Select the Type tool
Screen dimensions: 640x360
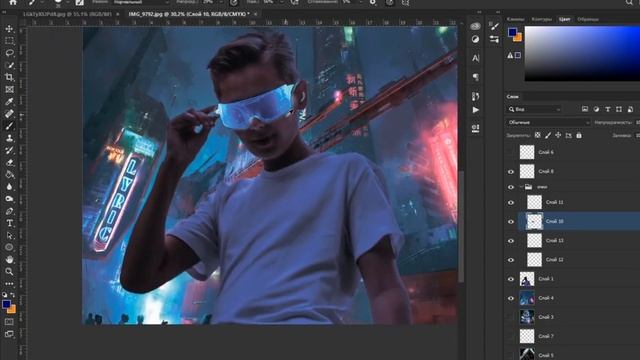pos(9,223)
